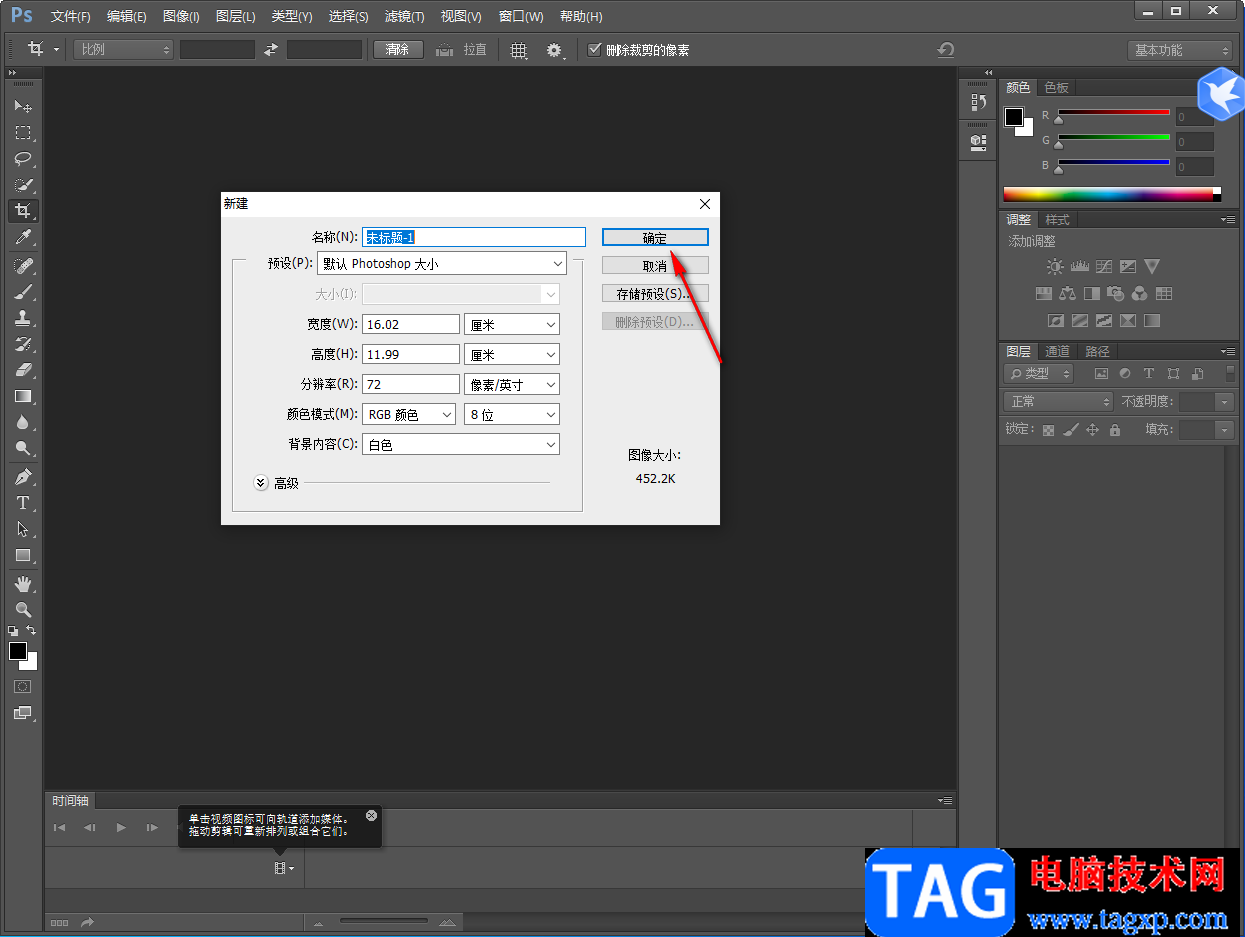Swap foreground and background colors
Screen dimensions: 1245x937
(x=32, y=630)
